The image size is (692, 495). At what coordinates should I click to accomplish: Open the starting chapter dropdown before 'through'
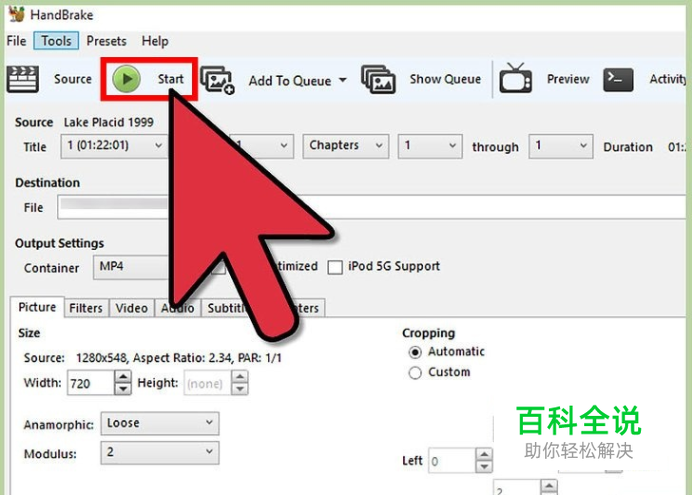430,146
